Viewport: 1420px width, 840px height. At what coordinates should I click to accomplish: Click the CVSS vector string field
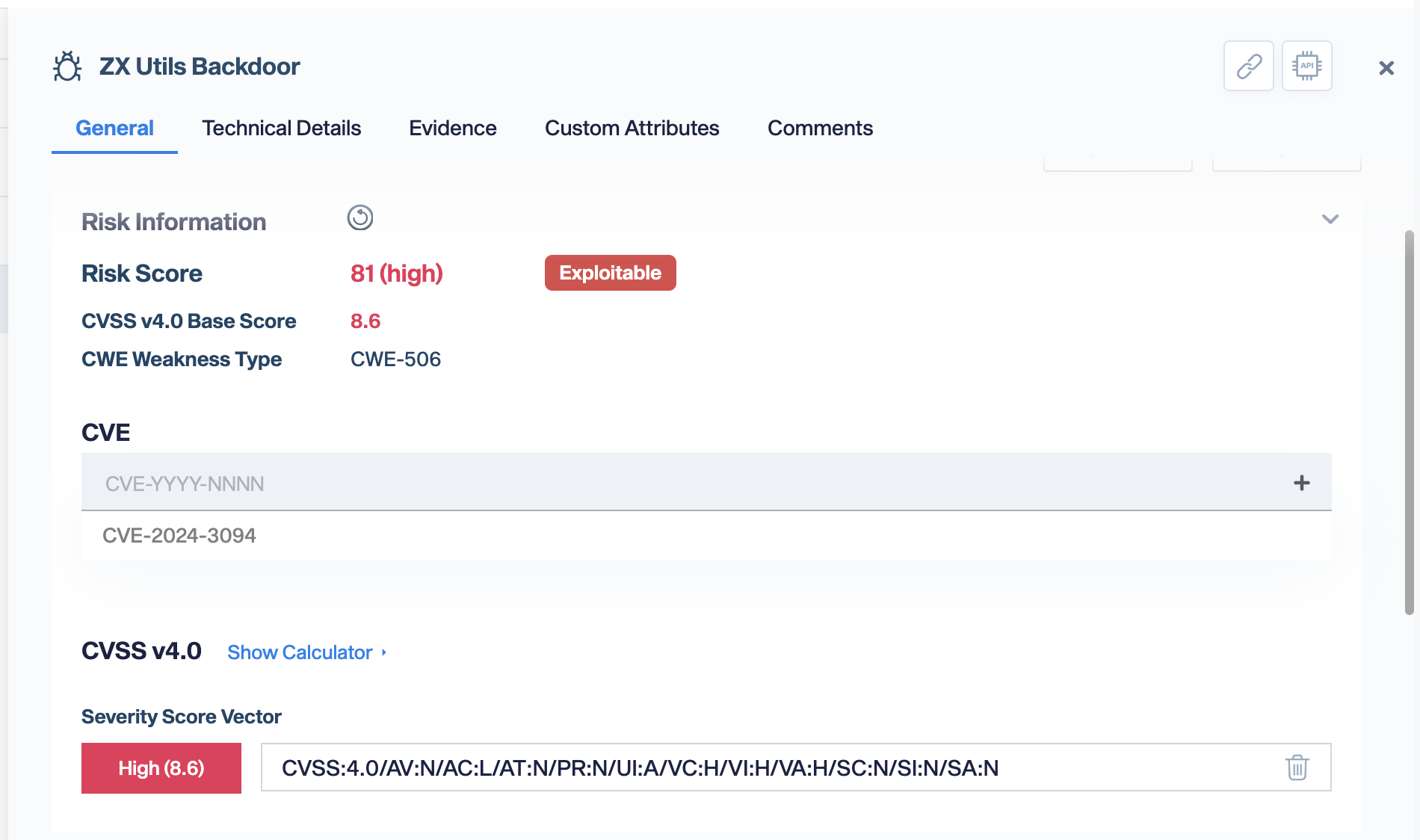tap(796, 768)
